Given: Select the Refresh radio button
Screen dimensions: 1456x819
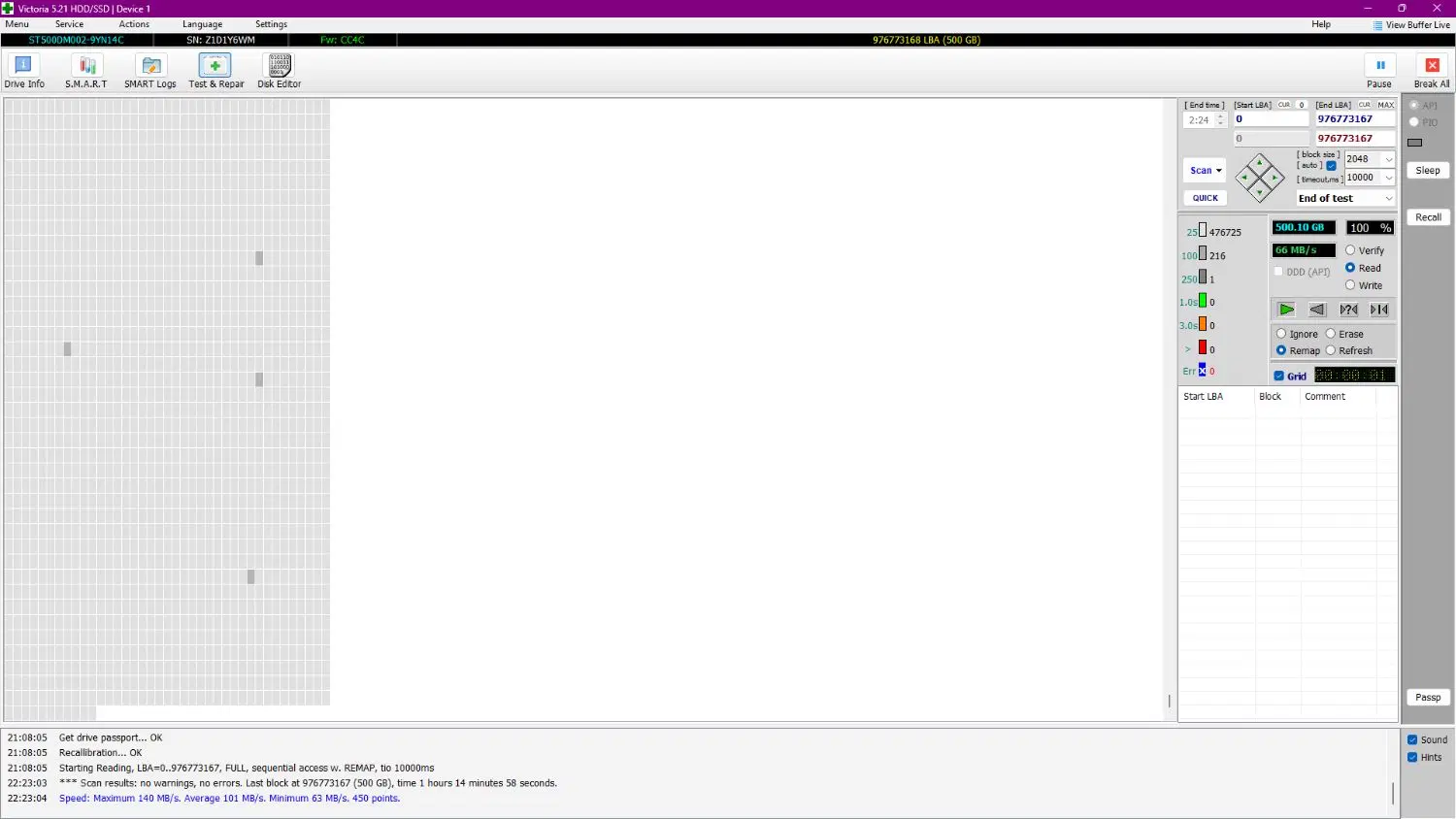Looking at the screenshot, I should pos(1331,350).
